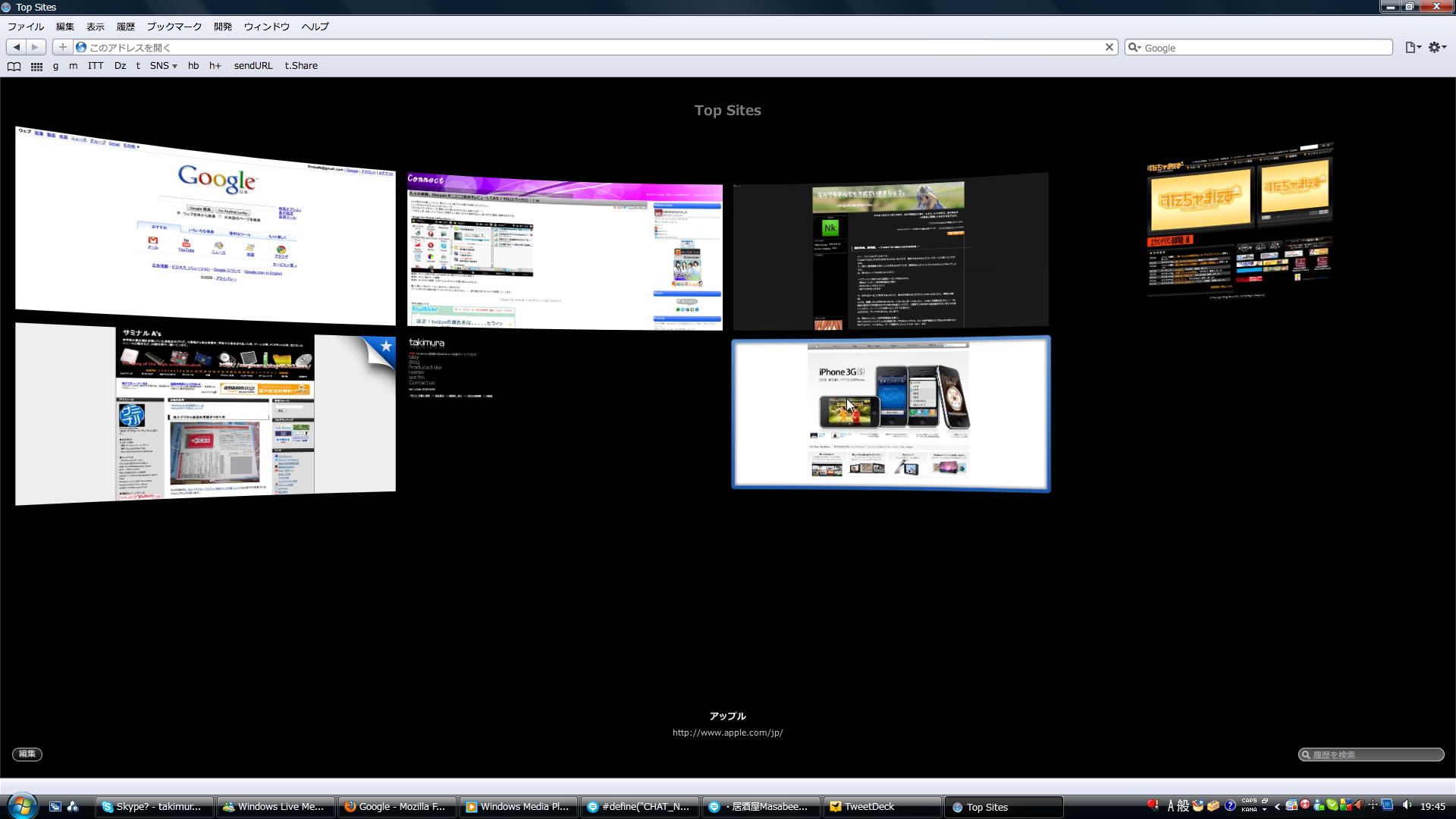Screen dimensions: 1456x819
Task: Click the IME 'A' input mode indicator
Action: [1170, 806]
